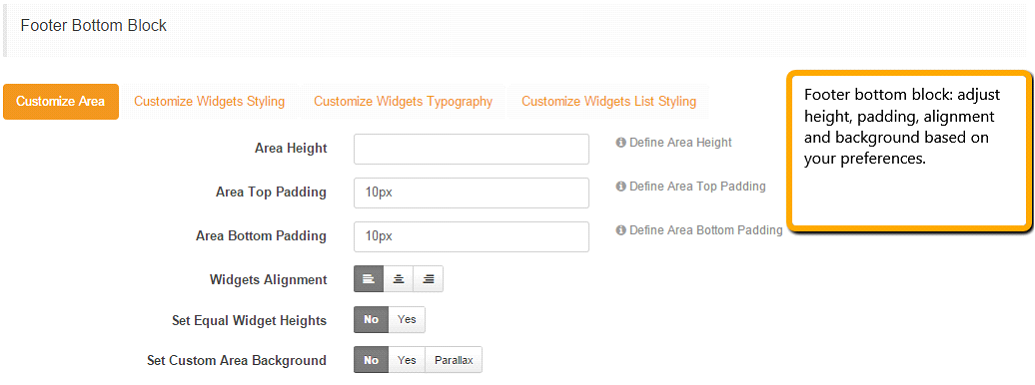Click the info icon beside Define Area Height
Image resolution: width=1035 pixels, height=385 pixels.
pyautogui.click(x=620, y=142)
